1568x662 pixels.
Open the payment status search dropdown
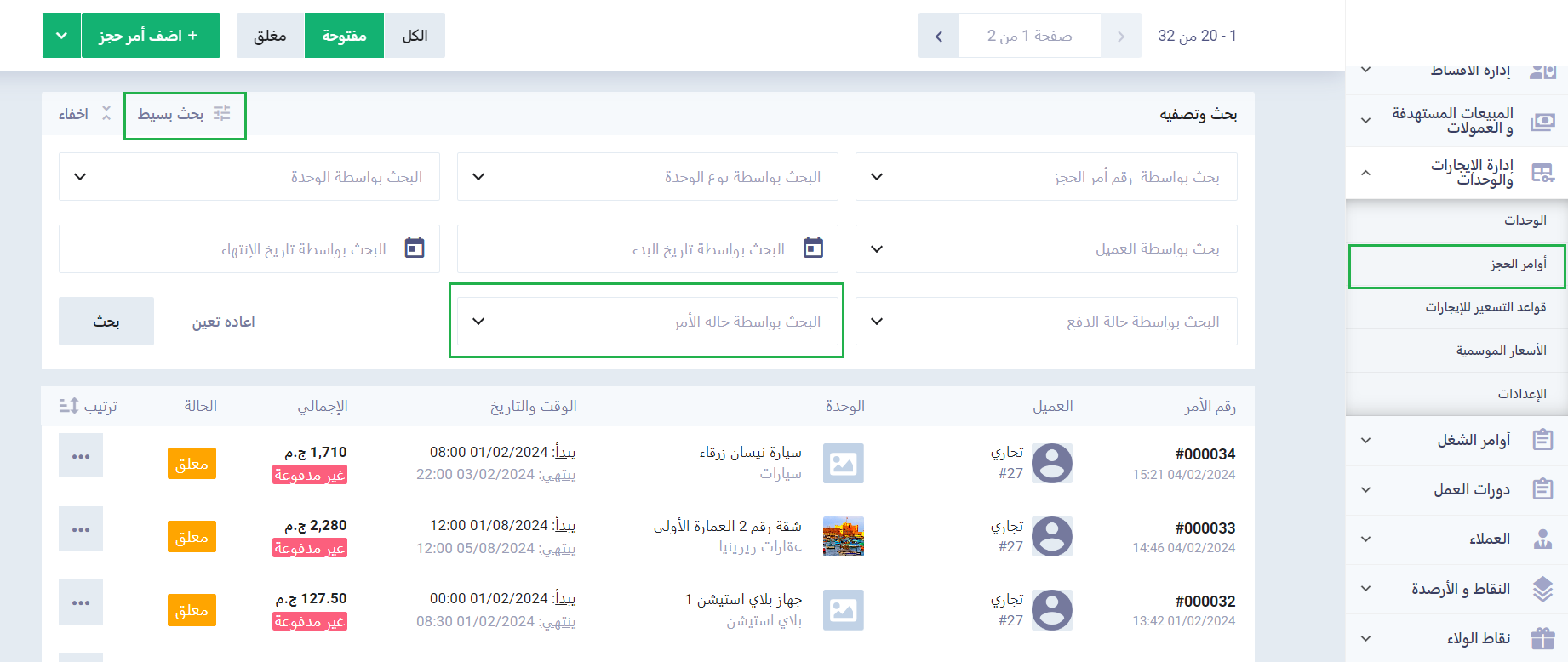(x=1045, y=322)
